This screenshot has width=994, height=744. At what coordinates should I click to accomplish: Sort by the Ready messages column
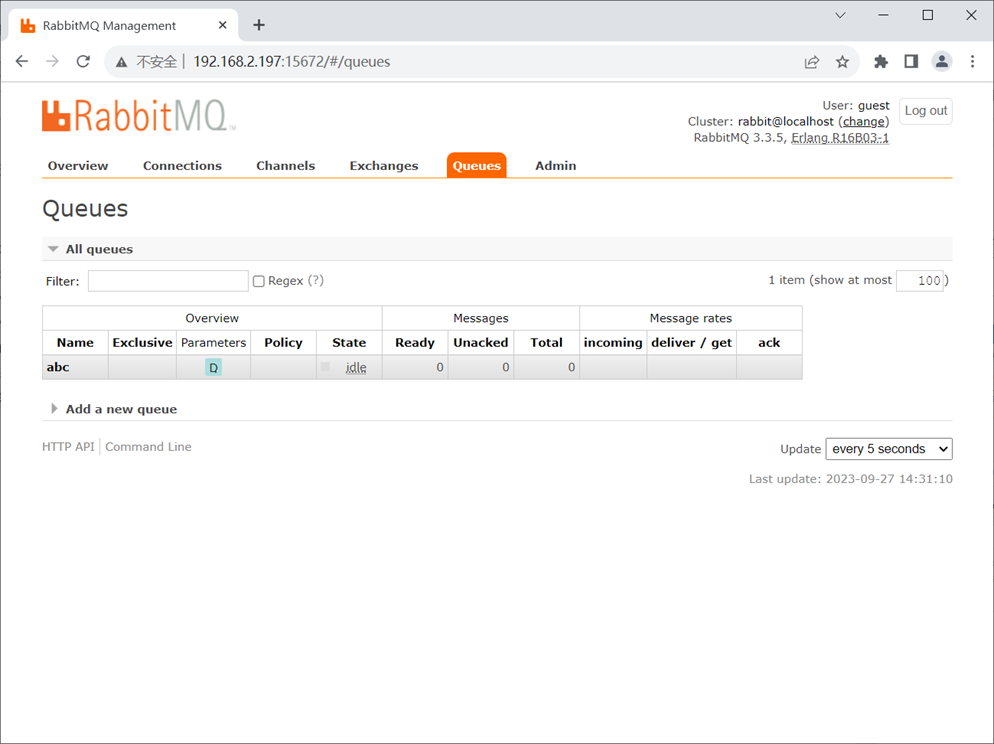coord(415,343)
